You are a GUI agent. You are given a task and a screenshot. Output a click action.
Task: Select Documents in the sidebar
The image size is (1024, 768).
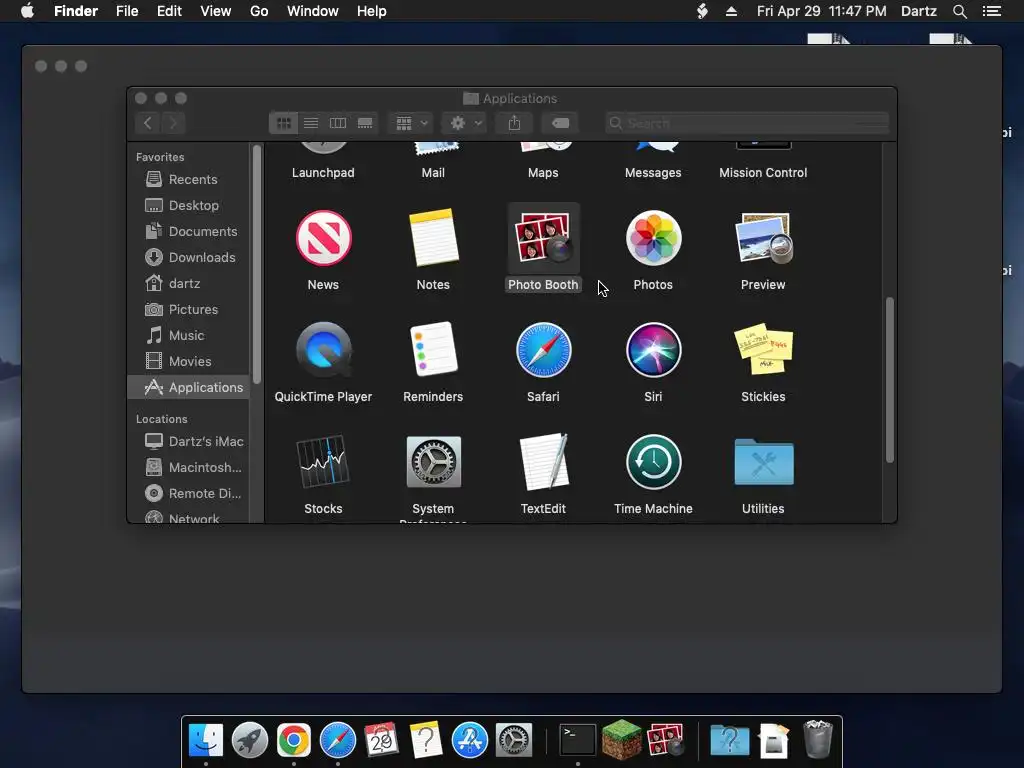[188, 231]
